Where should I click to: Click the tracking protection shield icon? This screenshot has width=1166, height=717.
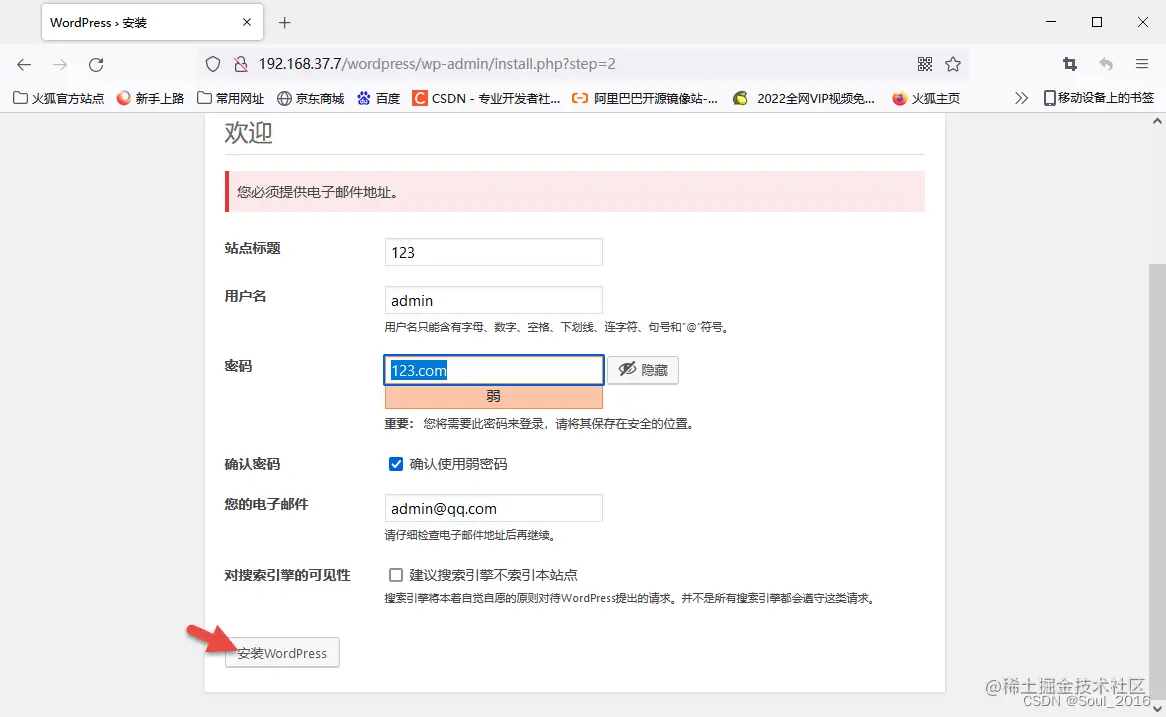click(x=212, y=63)
